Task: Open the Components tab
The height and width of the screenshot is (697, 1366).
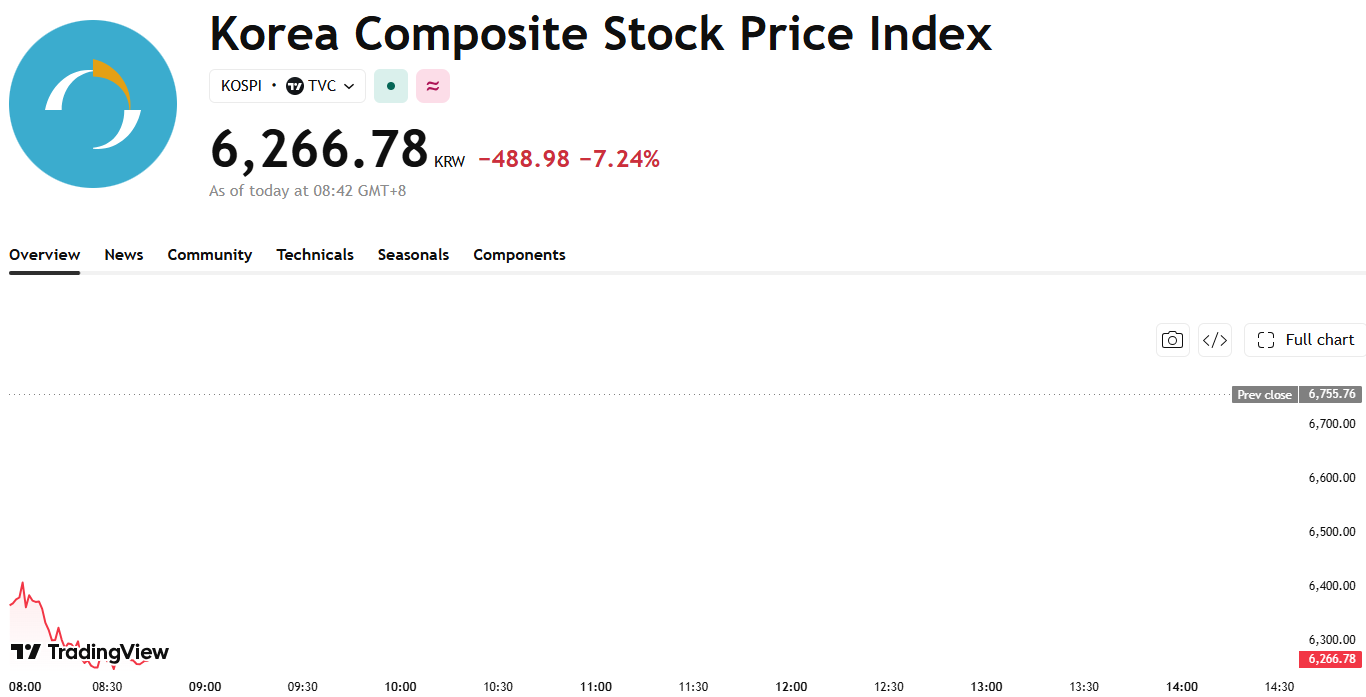Action: pos(519,255)
